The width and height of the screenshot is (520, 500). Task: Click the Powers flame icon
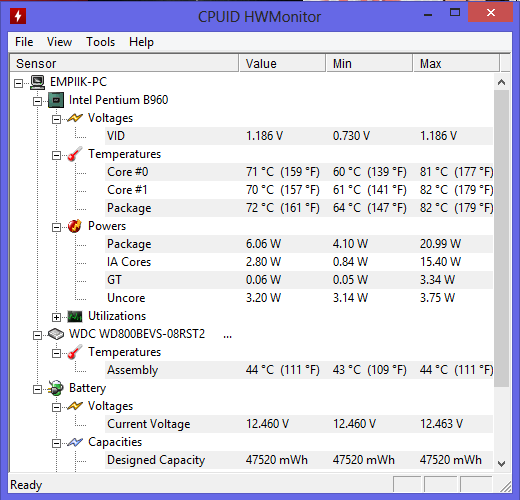[75, 226]
